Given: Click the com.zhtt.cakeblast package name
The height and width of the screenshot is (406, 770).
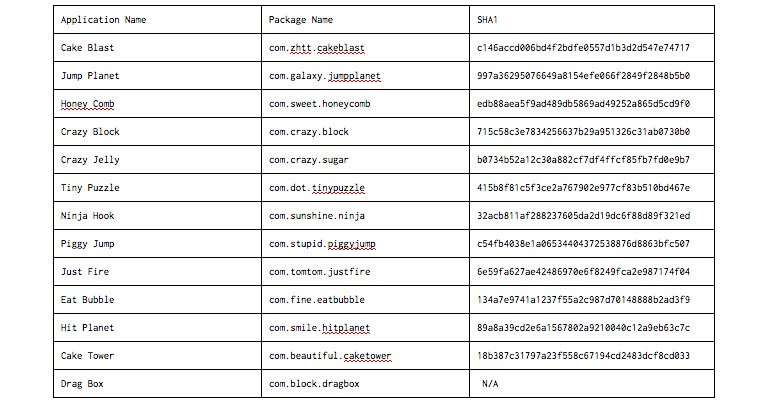Looking at the screenshot, I should (x=317, y=48).
